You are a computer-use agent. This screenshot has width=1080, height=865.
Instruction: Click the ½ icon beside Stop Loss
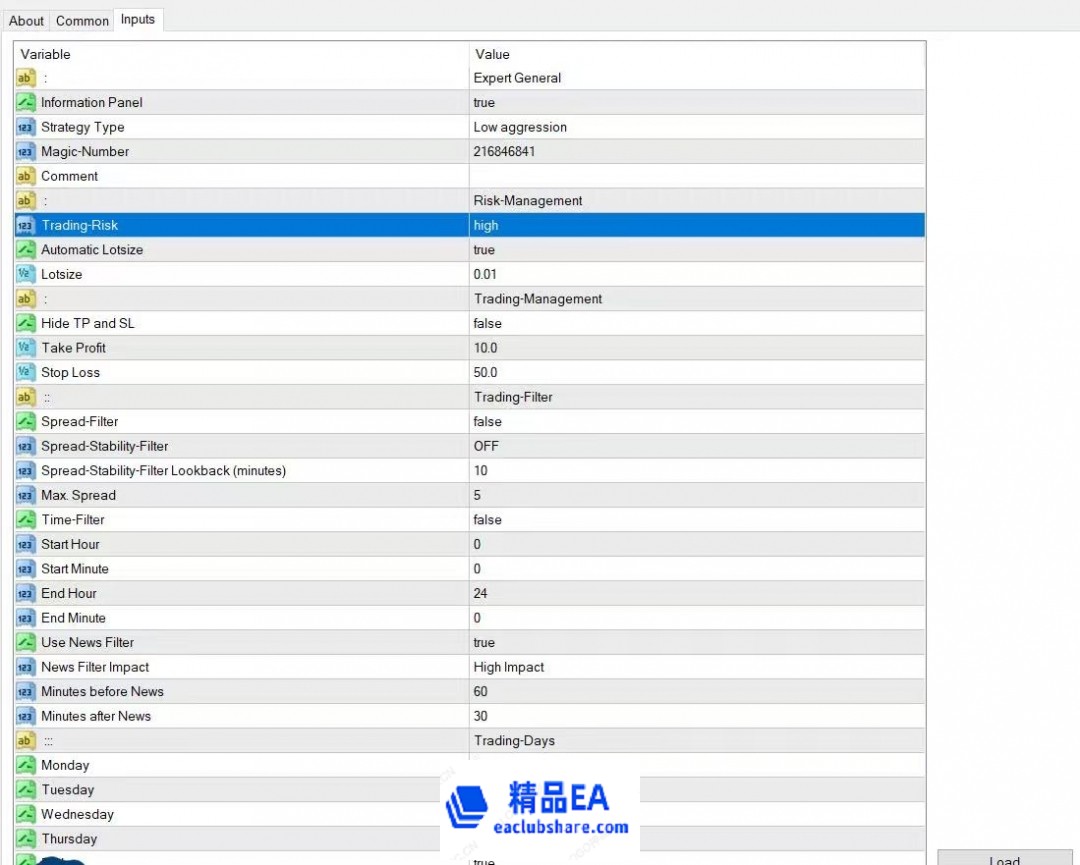point(25,372)
